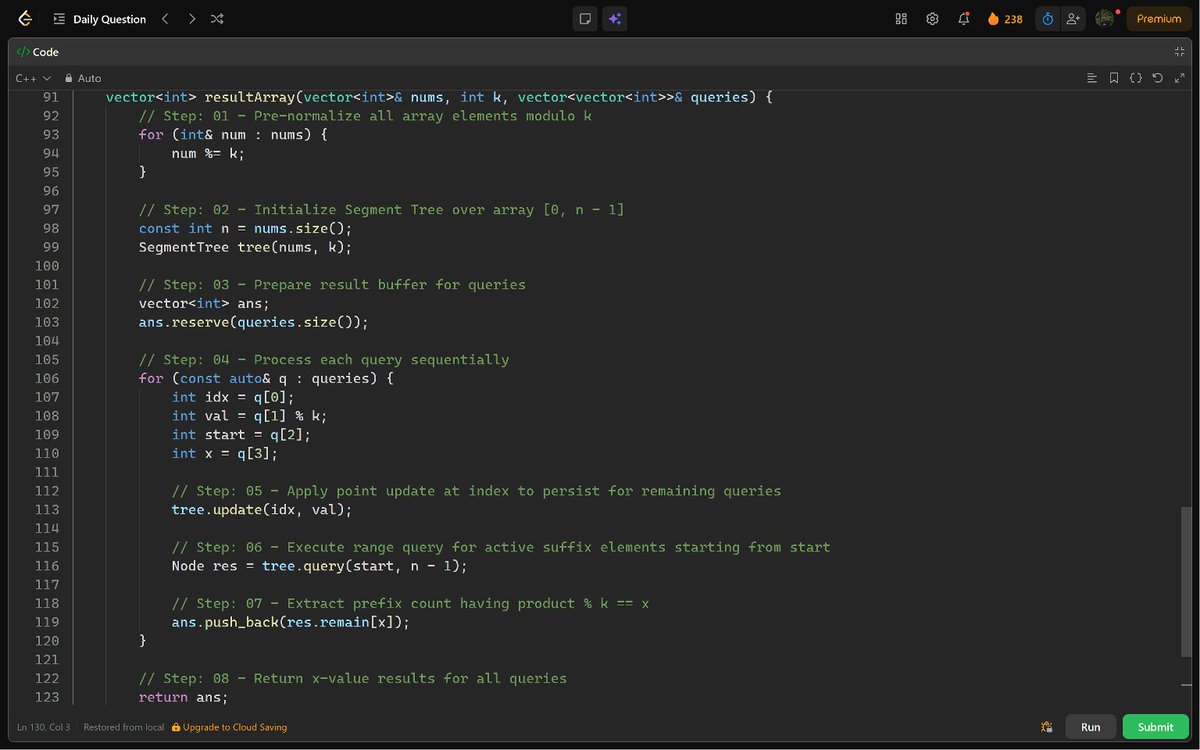Click the 'num %= k;' line
Image resolution: width=1200 pixels, height=750 pixels.
tap(208, 153)
